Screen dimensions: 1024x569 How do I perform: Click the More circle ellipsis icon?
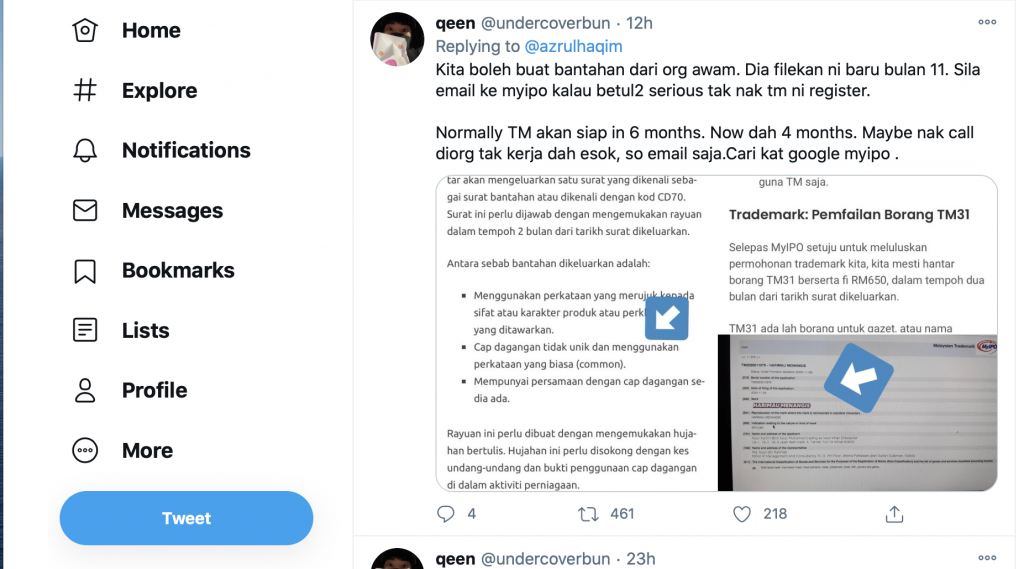tap(85, 450)
